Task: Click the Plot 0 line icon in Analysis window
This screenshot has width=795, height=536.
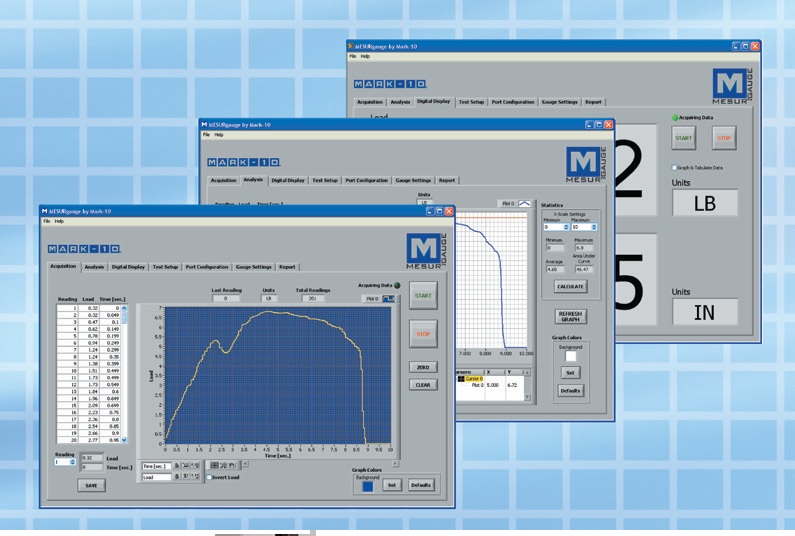Action: 524,203
